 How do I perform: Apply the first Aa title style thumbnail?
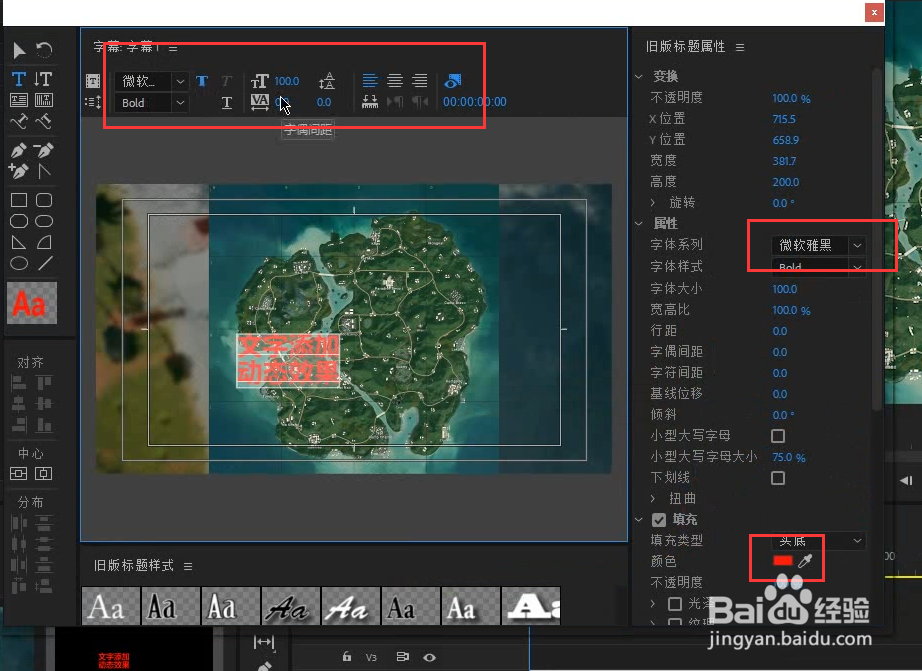point(111,606)
